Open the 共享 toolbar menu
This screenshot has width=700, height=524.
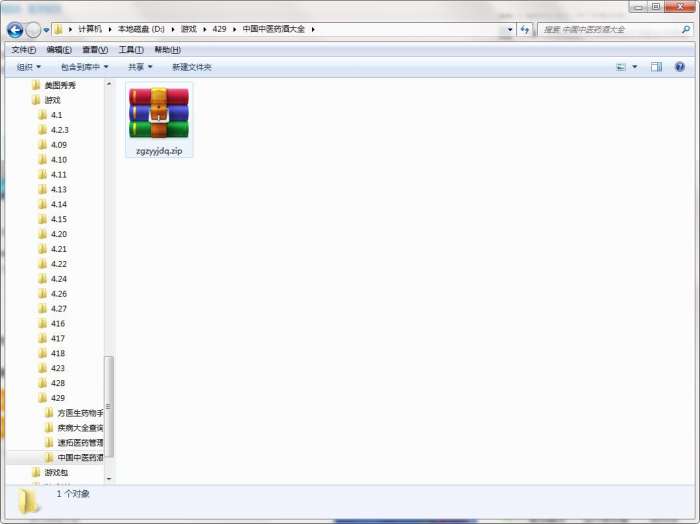[x=140, y=67]
